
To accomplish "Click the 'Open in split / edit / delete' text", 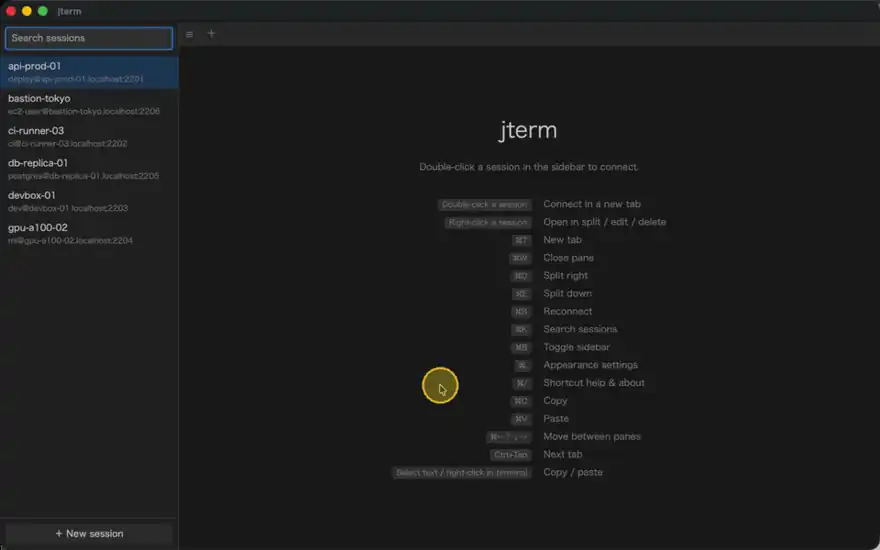I will click(604, 222).
